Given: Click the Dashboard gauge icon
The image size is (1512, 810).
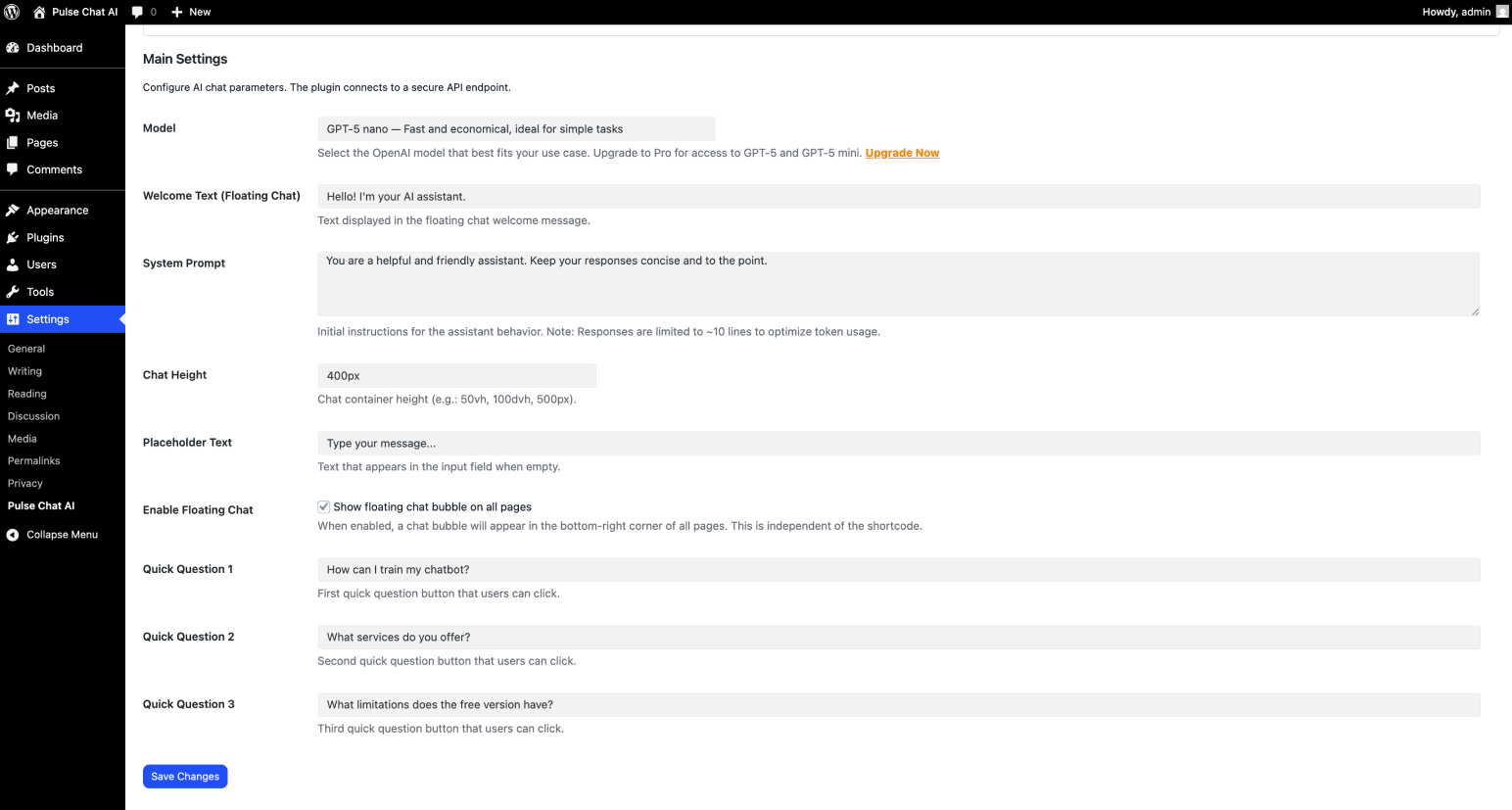Looking at the screenshot, I should 13,48.
